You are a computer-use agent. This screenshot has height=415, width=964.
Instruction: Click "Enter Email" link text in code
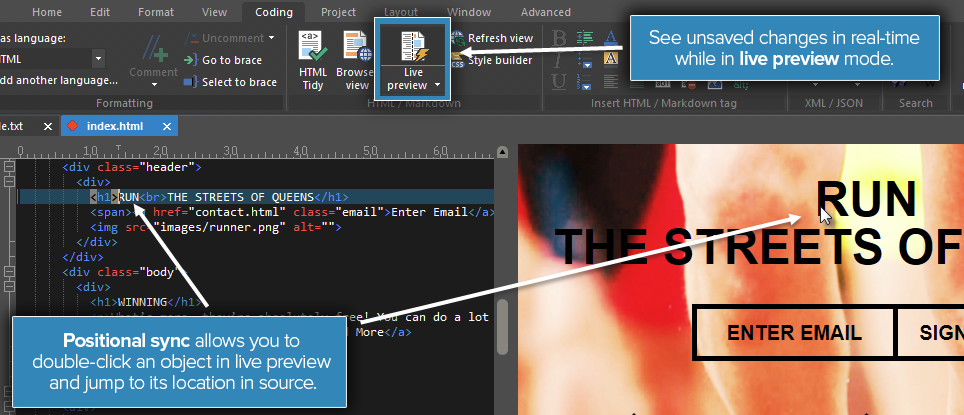pyautogui.click(x=430, y=212)
